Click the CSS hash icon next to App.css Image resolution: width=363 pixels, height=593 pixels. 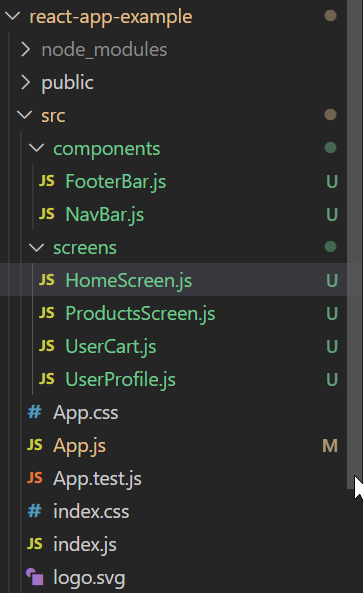(34, 412)
